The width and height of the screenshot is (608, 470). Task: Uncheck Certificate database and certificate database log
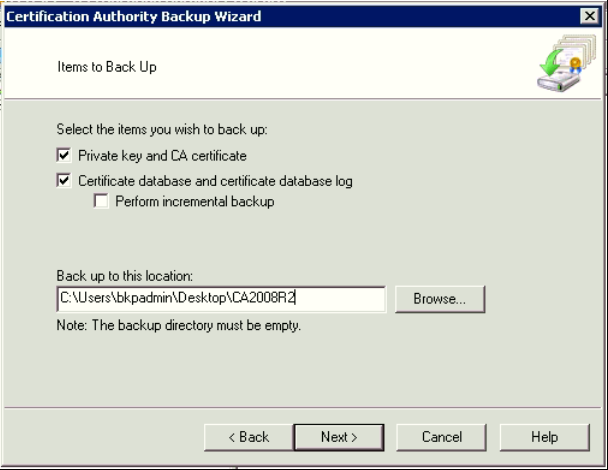point(64,181)
